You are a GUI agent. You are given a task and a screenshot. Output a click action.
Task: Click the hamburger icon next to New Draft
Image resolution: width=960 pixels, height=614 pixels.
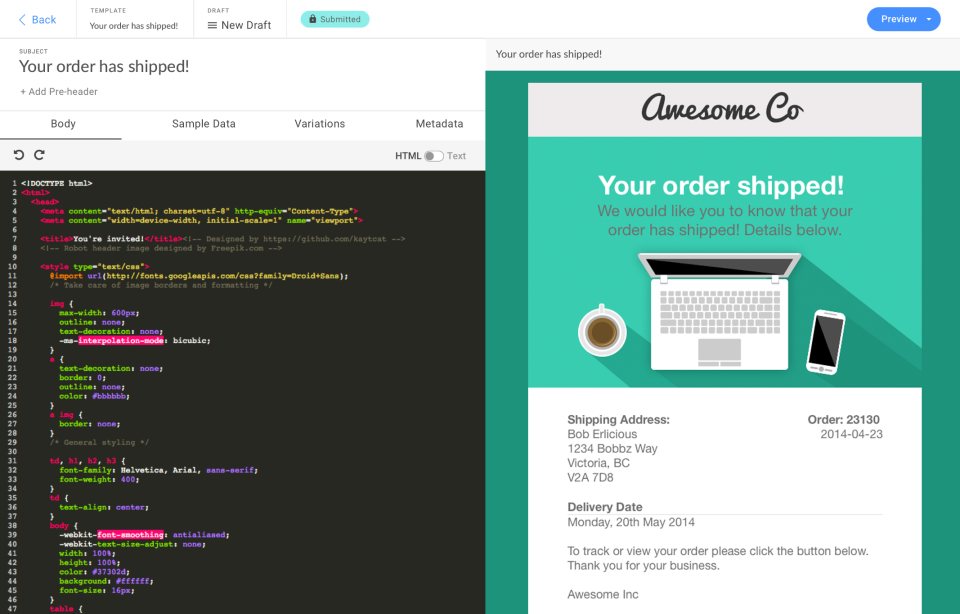[211, 23]
